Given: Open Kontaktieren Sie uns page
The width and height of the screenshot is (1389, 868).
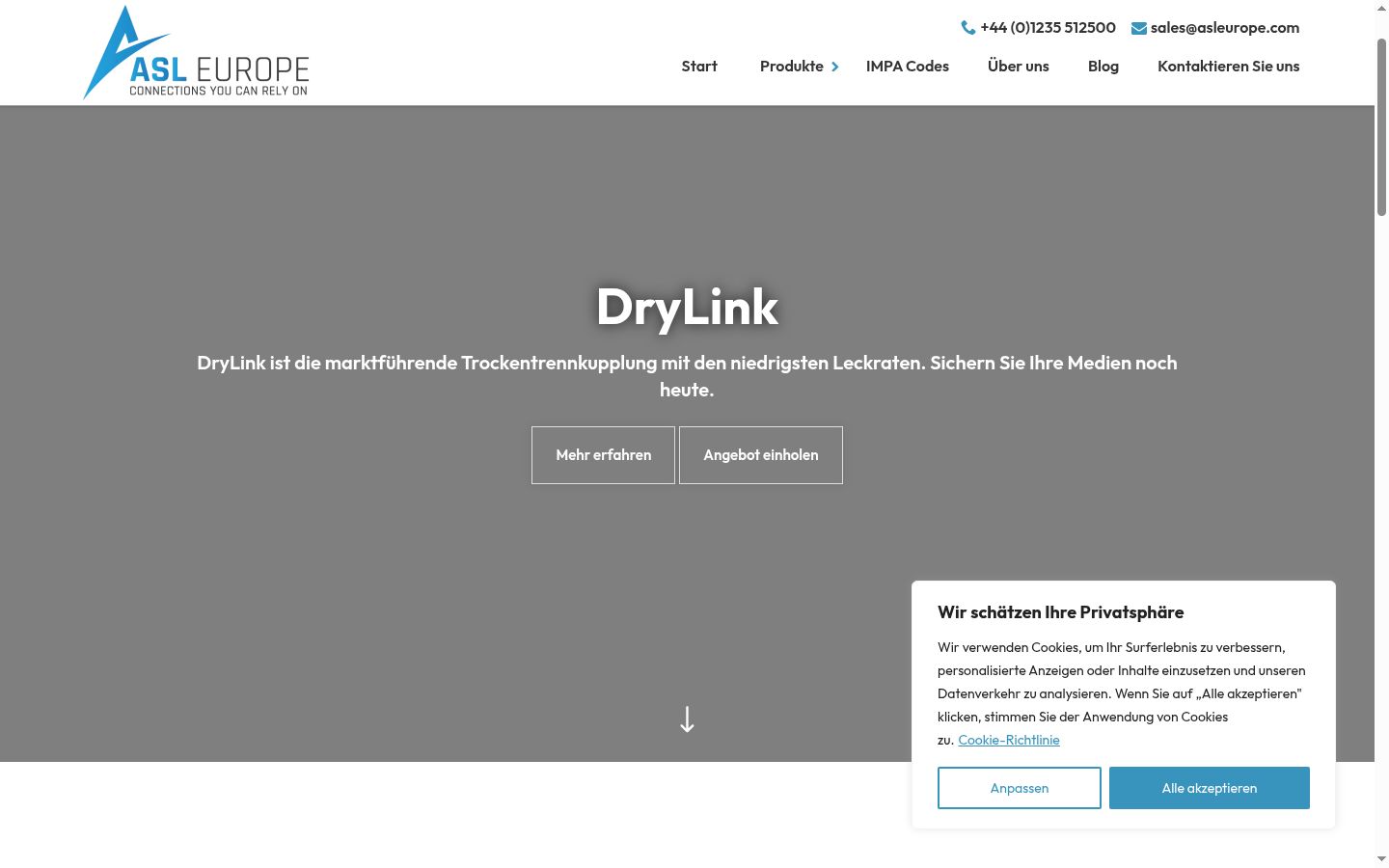Looking at the screenshot, I should click(x=1229, y=67).
